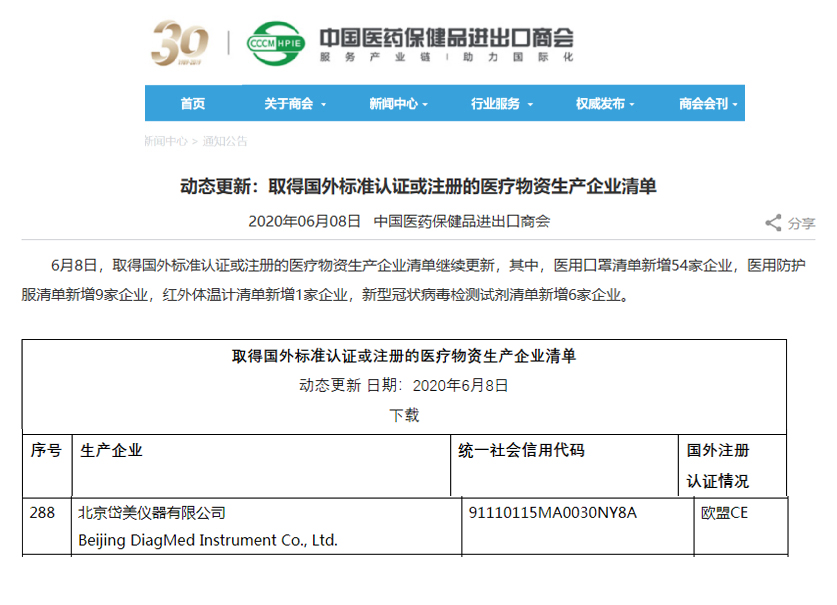The image size is (837, 605).
Task: Select the slogan 服务产业链 助力国际化
Action: pyautogui.click(x=446, y=57)
